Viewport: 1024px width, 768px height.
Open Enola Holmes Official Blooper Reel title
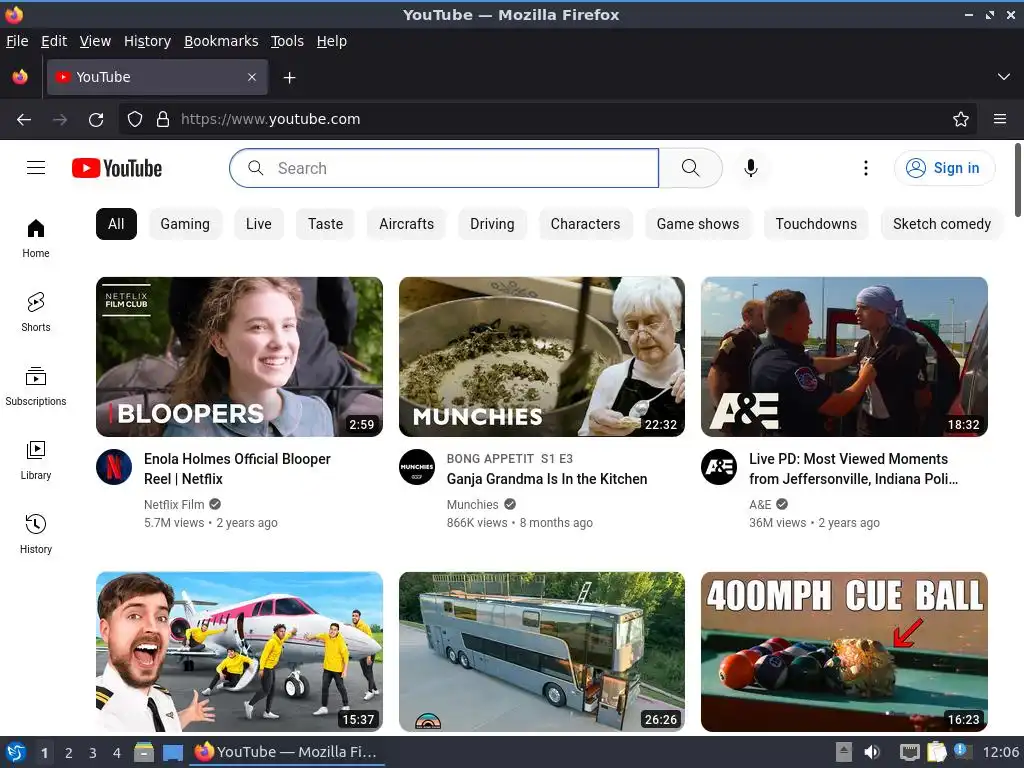point(238,469)
